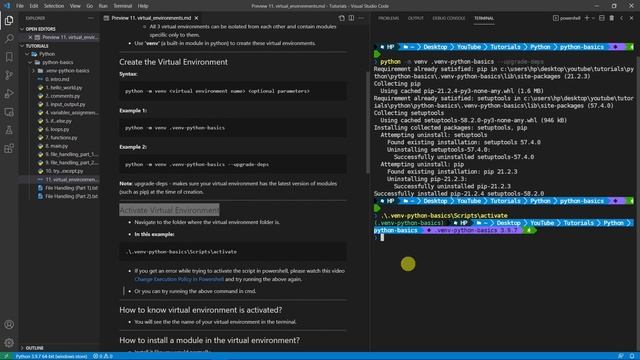Image resolution: width=640 pixels, height=360 pixels.
Task: Open the Accounts menu icon
Action: (x=9, y=324)
